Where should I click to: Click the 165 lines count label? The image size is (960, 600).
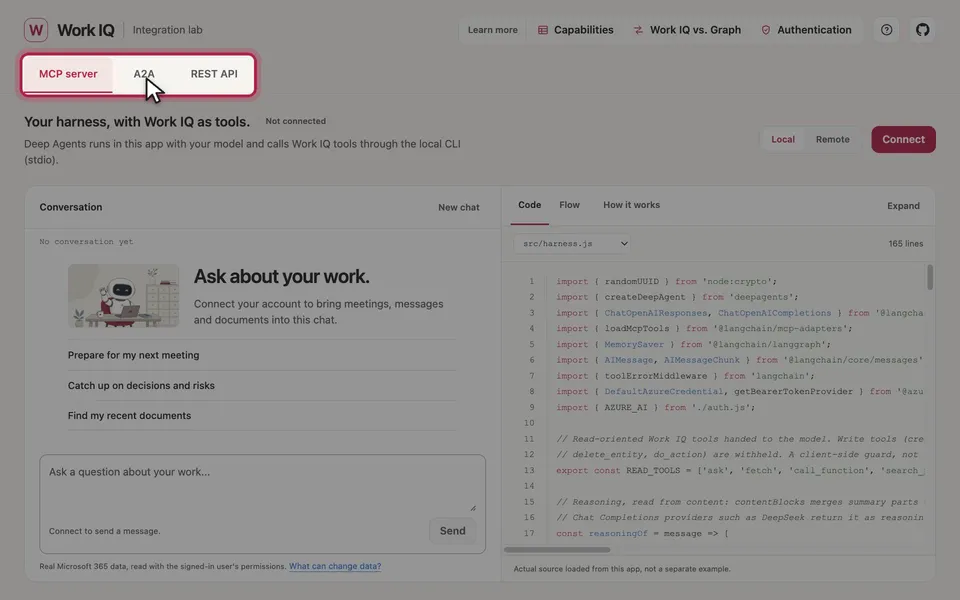click(x=906, y=244)
